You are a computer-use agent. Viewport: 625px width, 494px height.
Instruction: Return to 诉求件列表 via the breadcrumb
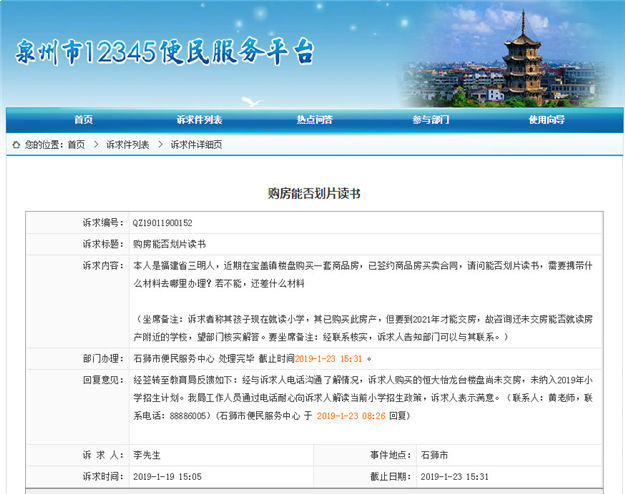pos(128,145)
